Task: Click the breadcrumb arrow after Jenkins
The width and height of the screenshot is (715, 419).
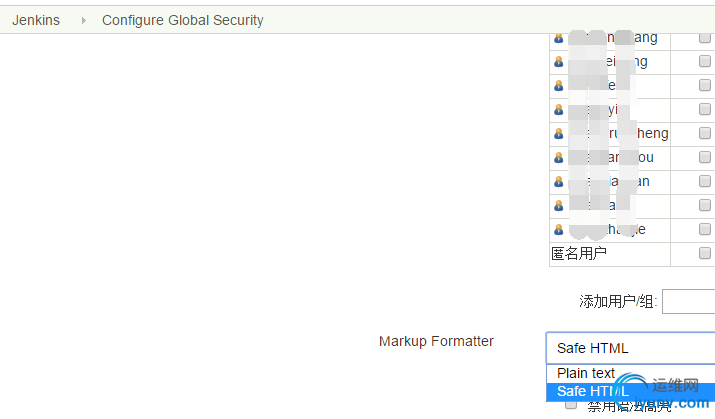Action: (83, 21)
